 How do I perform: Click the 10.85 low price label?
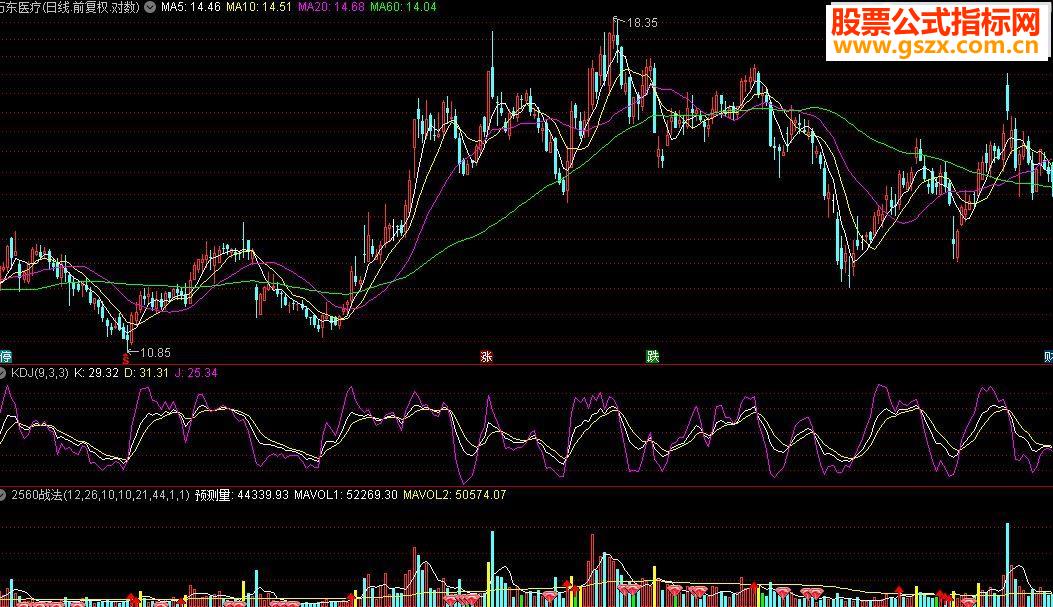pyautogui.click(x=155, y=353)
